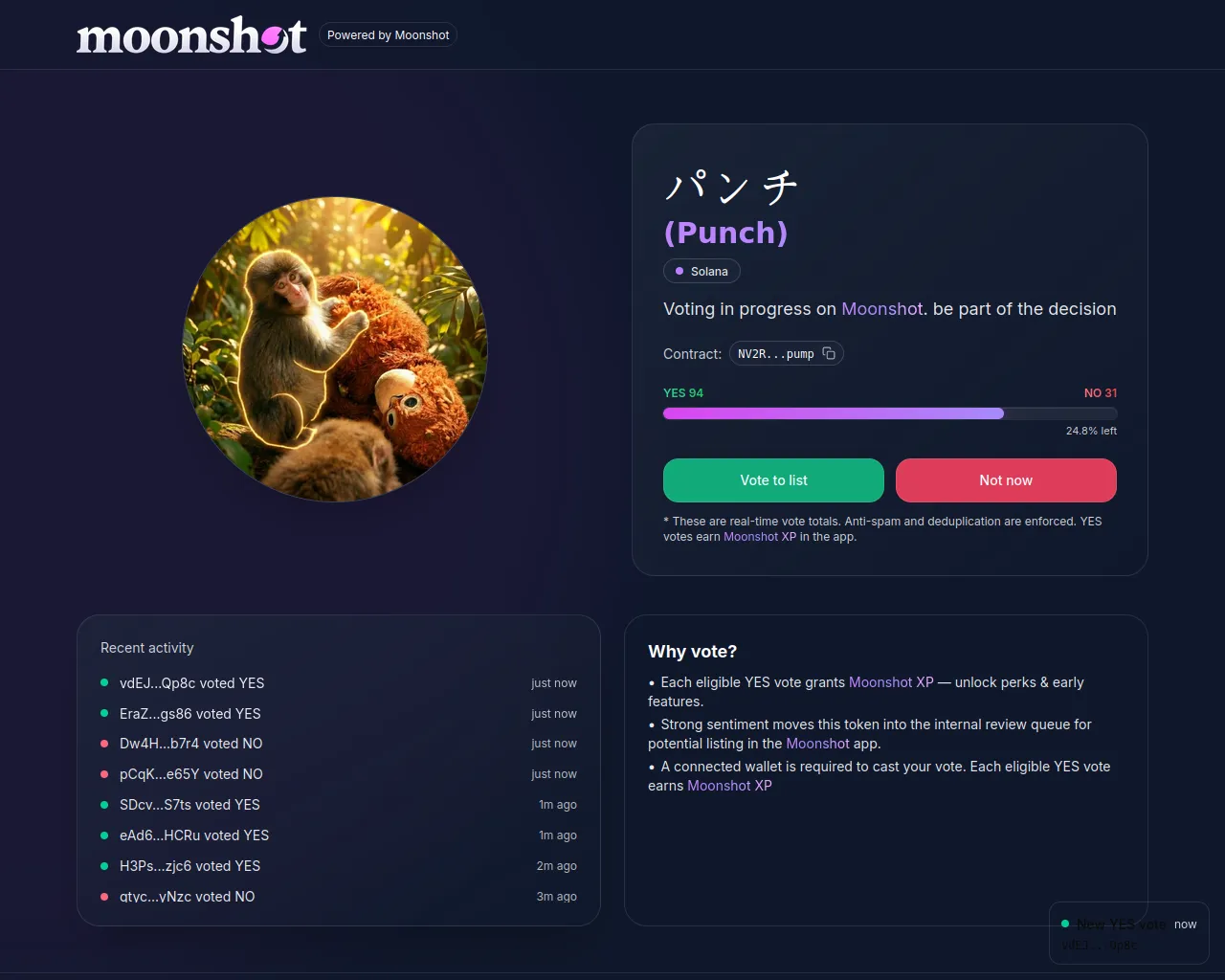Click the Punch monkey token image
Viewport: 1225px width, 980px height.
pyautogui.click(x=335, y=349)
